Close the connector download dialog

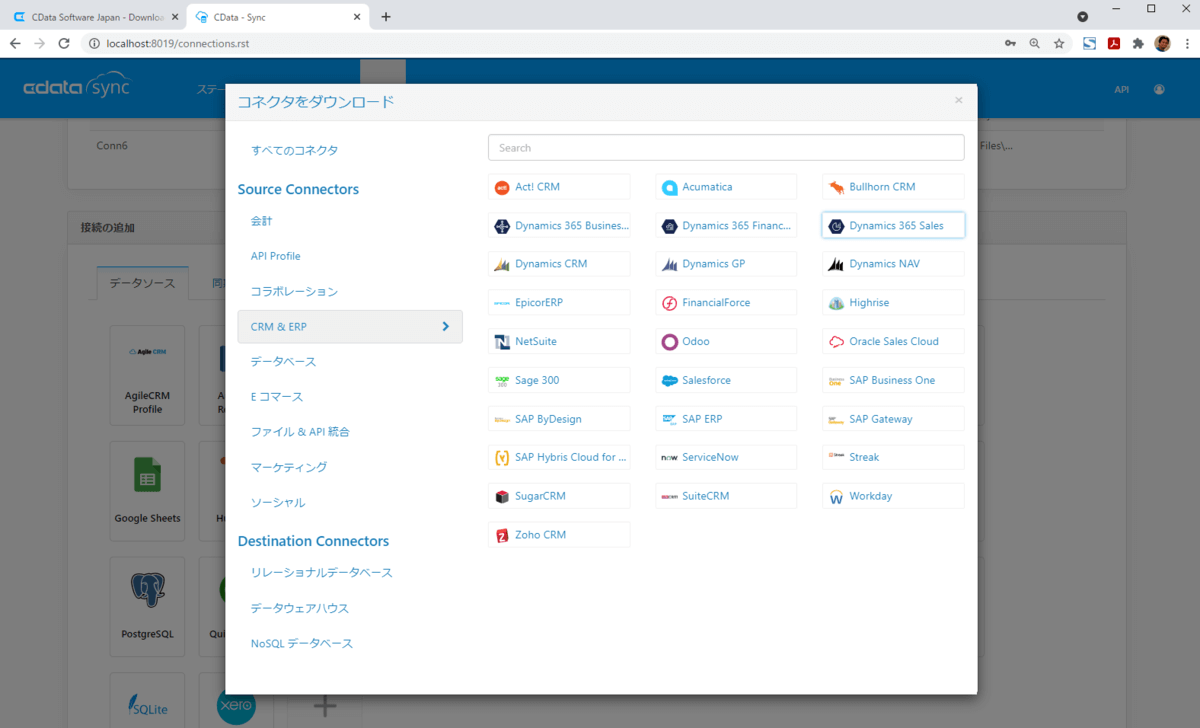pos(958,100)
